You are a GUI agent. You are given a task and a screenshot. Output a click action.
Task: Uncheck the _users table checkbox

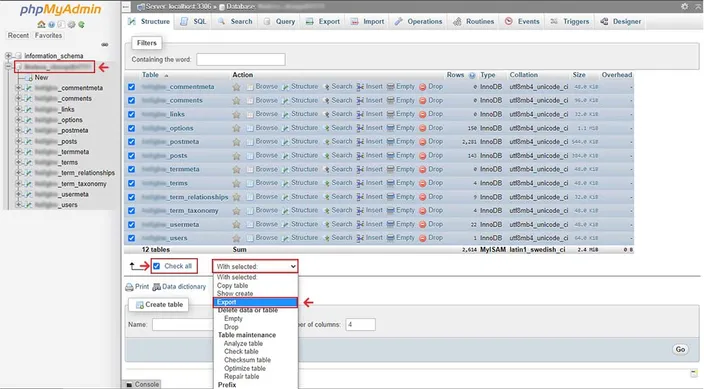point(131,238)
